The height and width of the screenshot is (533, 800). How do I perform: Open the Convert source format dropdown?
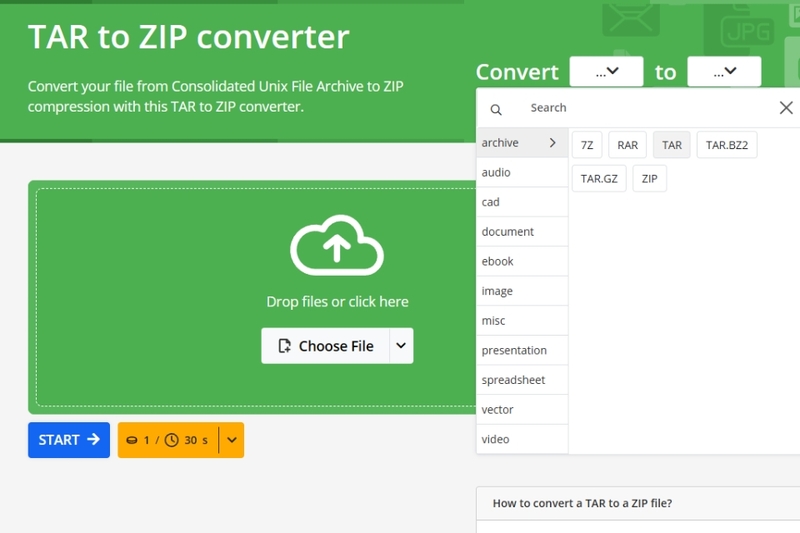click(606, 71)
